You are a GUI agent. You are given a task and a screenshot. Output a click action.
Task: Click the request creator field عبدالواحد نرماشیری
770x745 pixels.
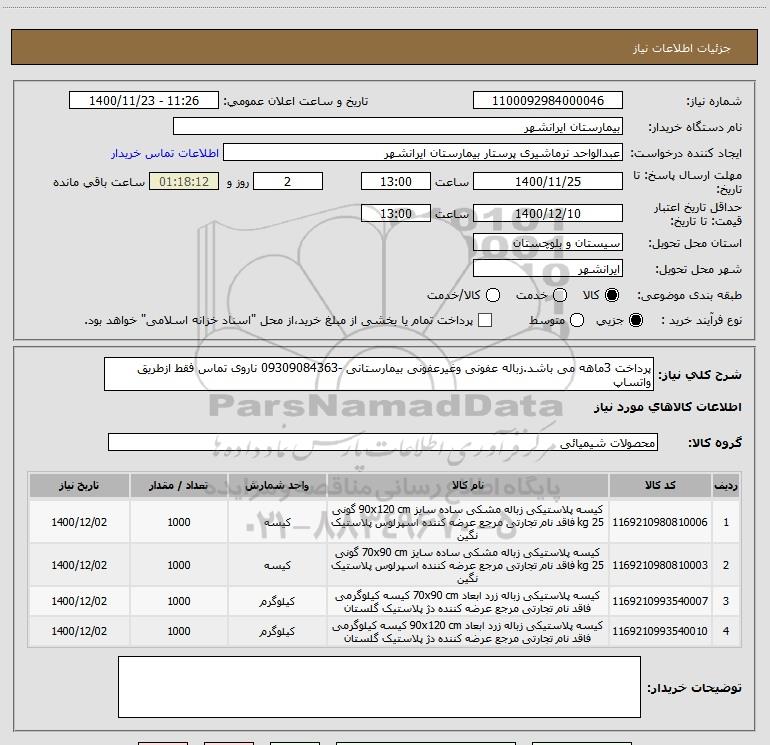click(x=423, y=153)
